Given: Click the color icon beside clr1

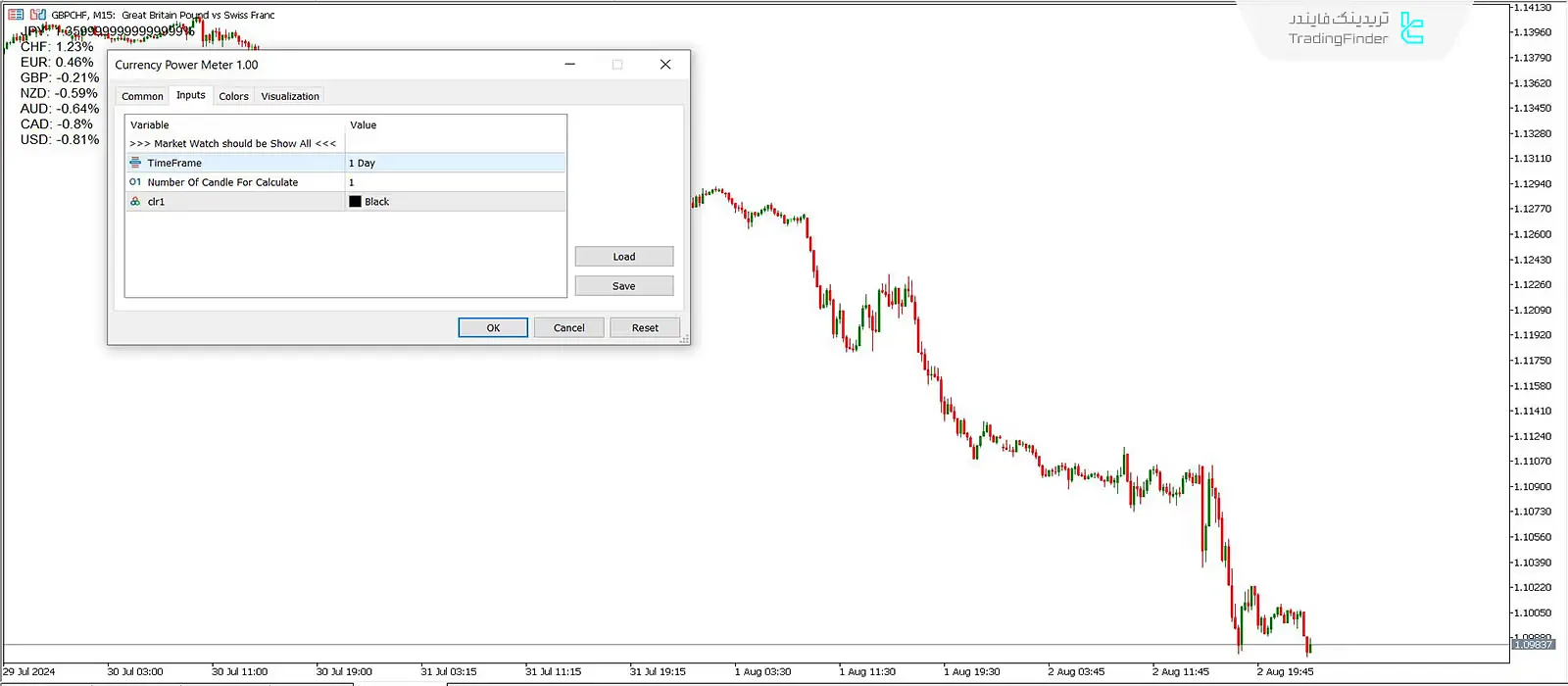Looking at the screenshot, I should (x=135, y=202).
